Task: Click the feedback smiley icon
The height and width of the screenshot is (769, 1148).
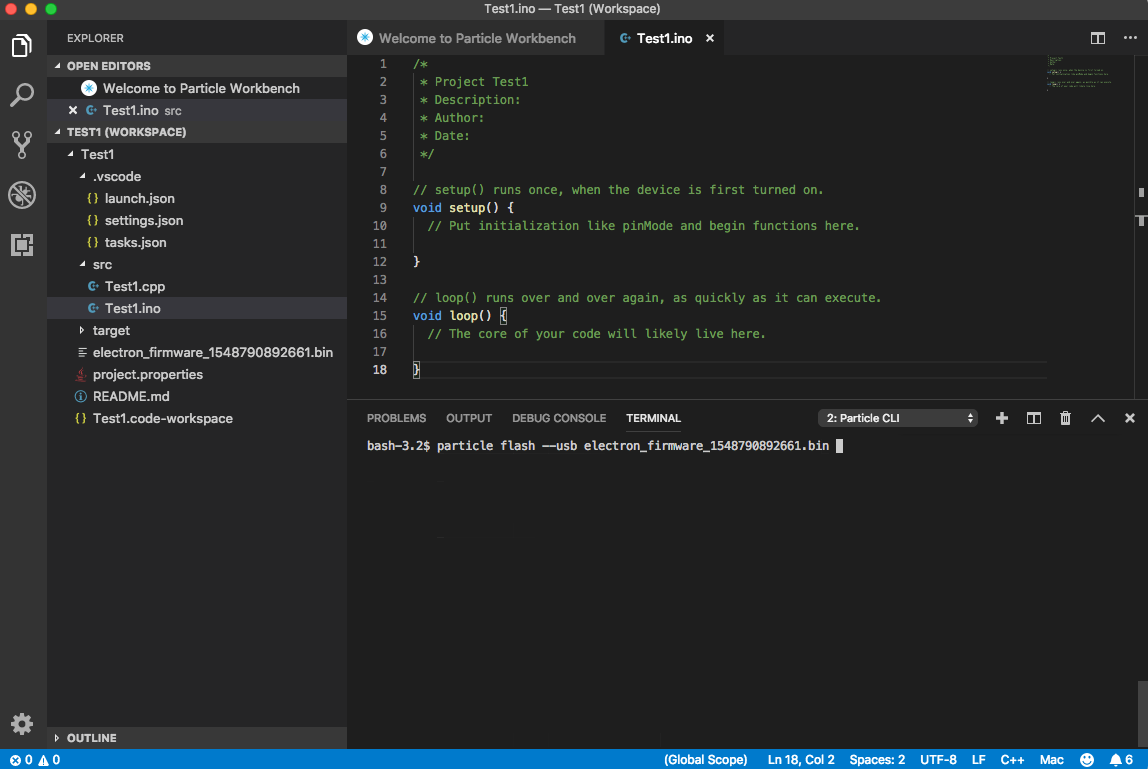Action: tap(1086, 759)
